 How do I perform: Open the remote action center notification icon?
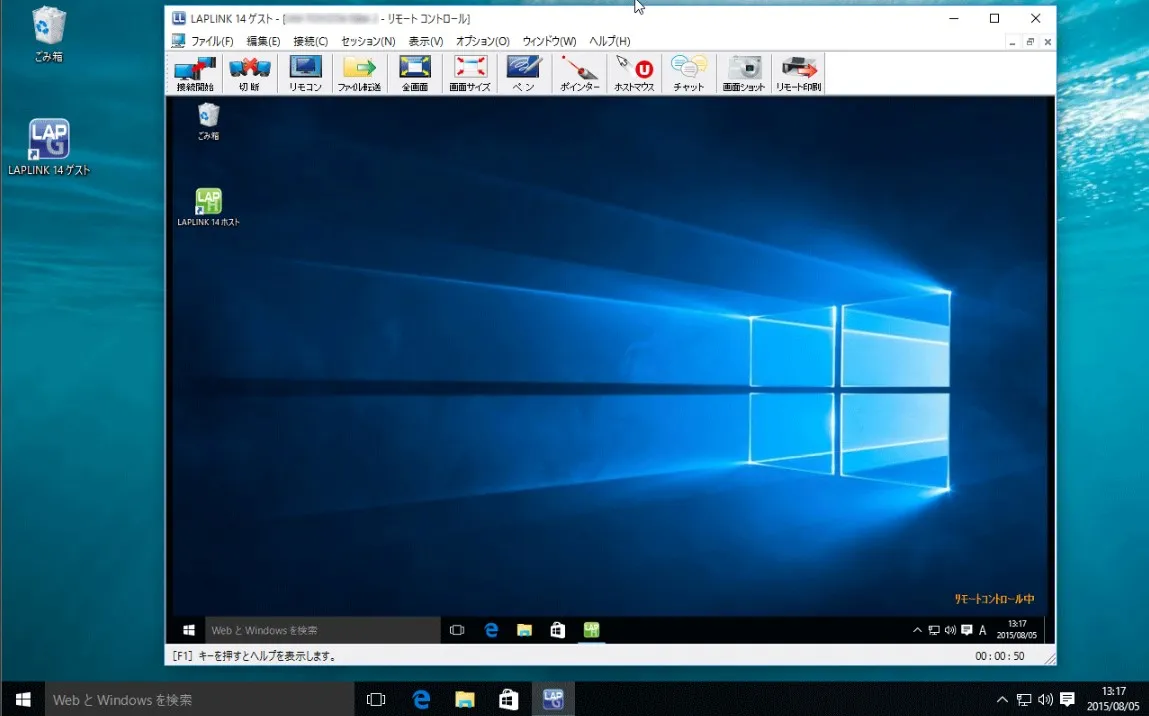(967, 630)
